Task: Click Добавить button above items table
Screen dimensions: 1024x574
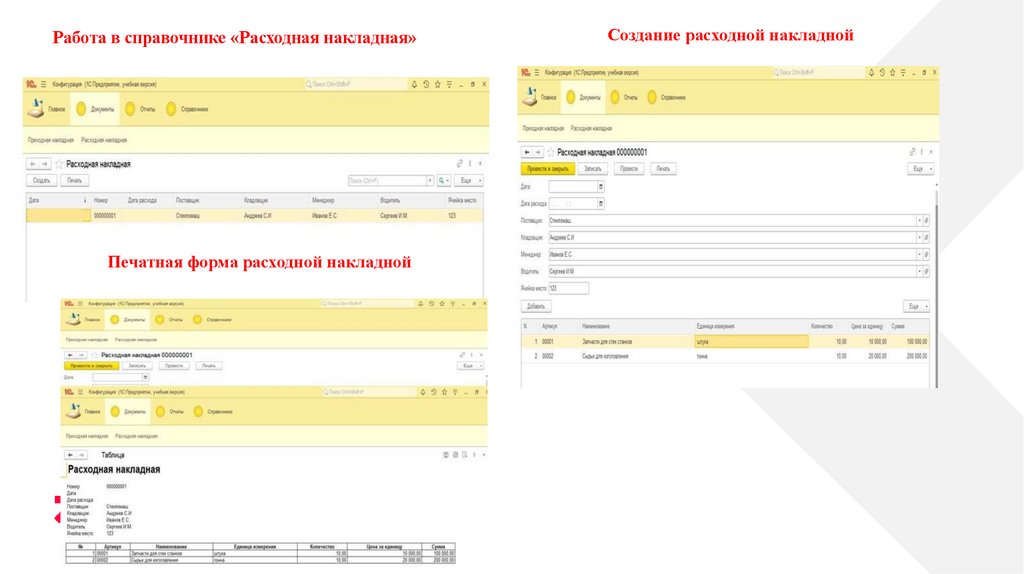Action: click(x=536, y=306)
